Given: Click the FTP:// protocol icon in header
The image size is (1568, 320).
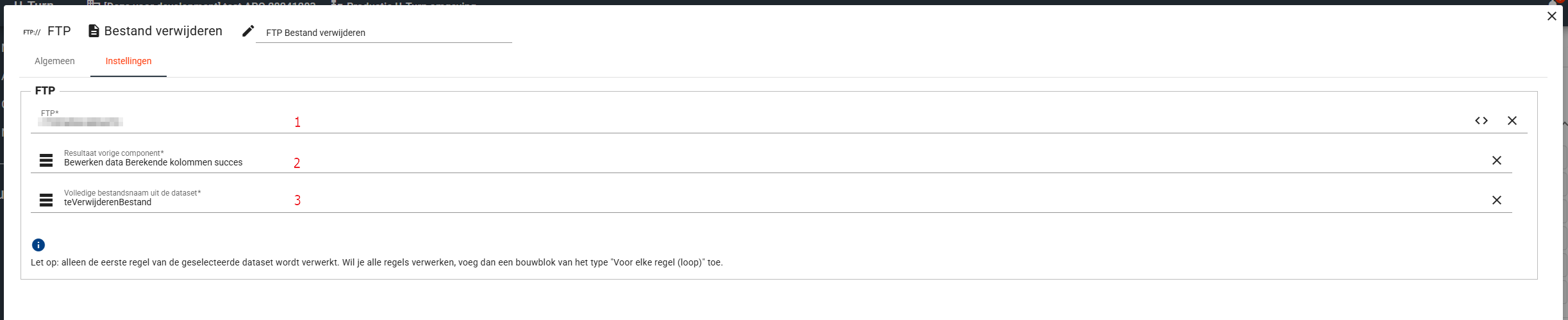Looking at the screenshot, I should tap(31, 31).
